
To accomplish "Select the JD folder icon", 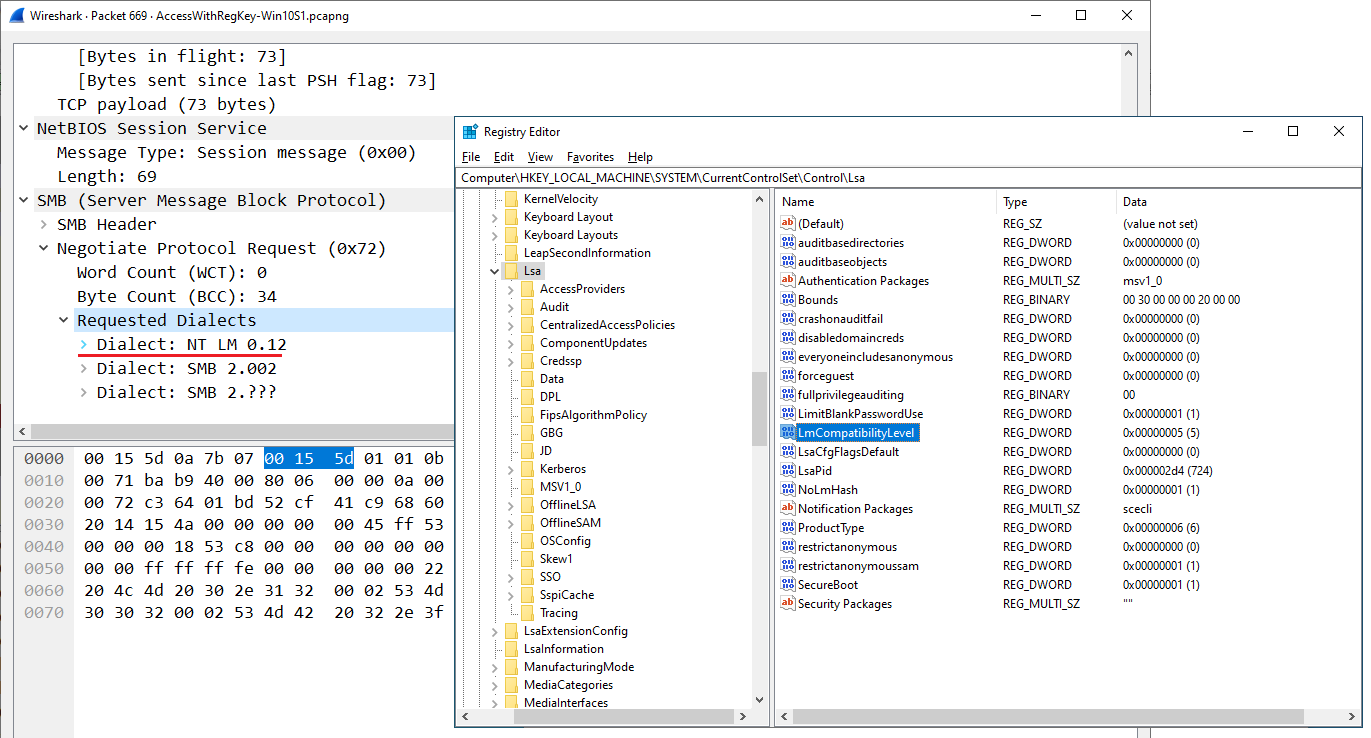I will point(526,451).
